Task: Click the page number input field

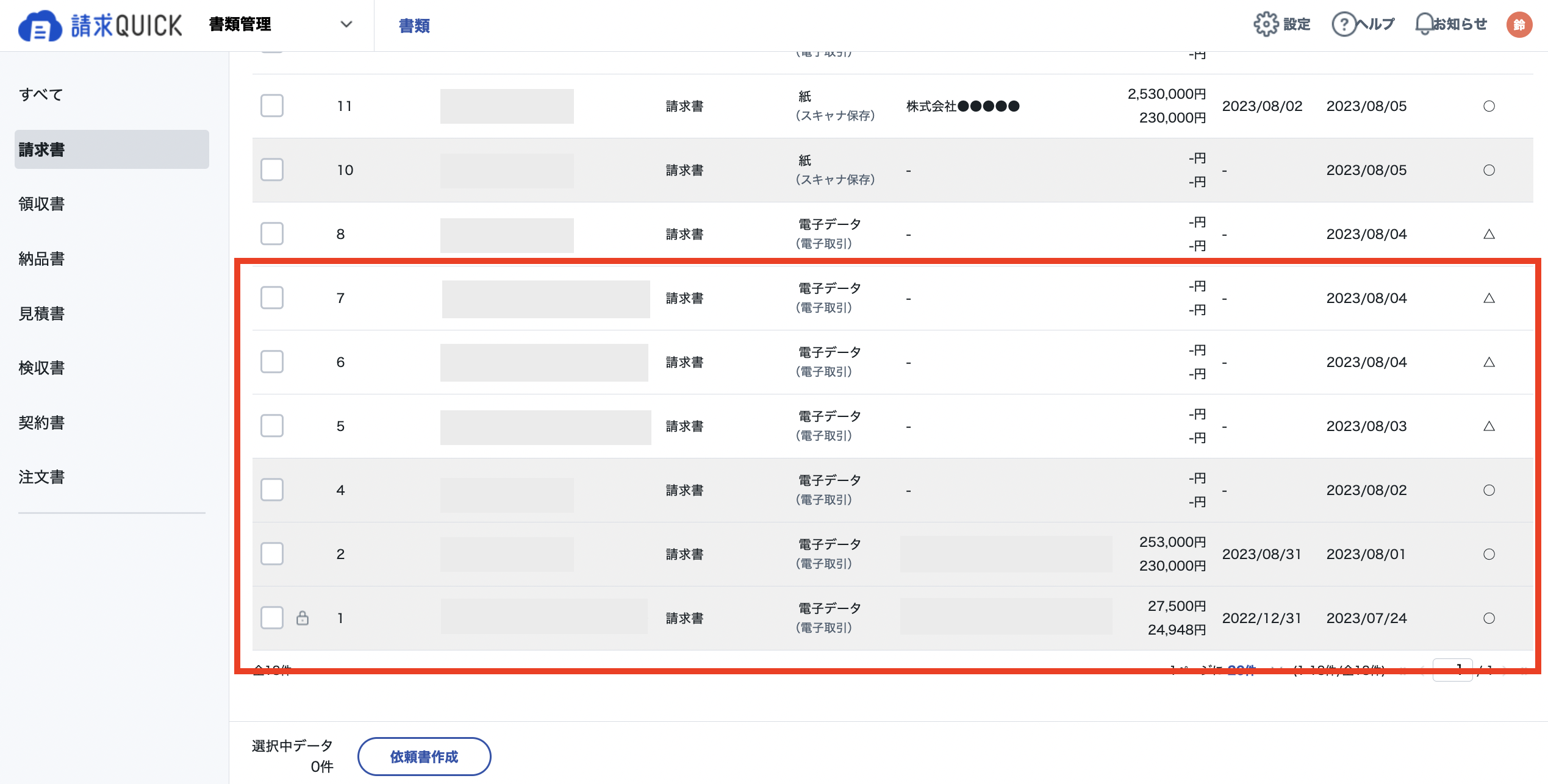Action: pyautogui.click(x=1452, y=670)
